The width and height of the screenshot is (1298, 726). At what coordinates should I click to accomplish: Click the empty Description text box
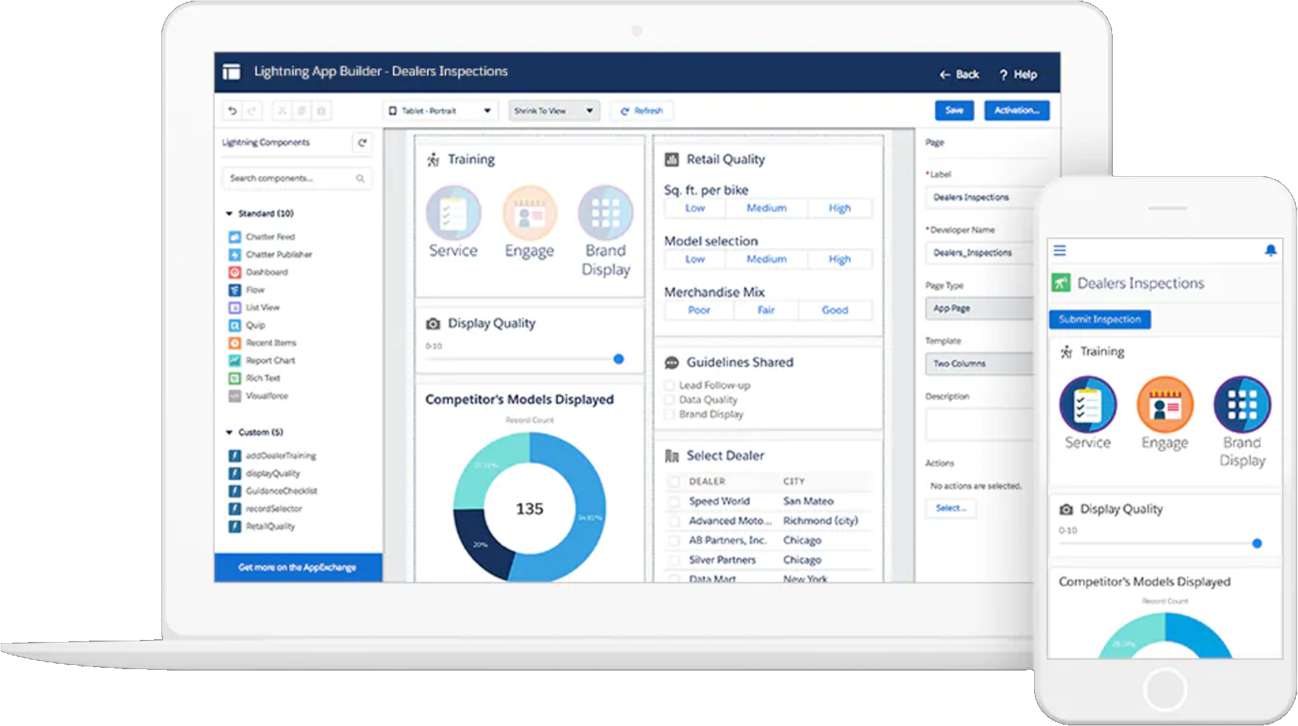[x=979, y=424]
